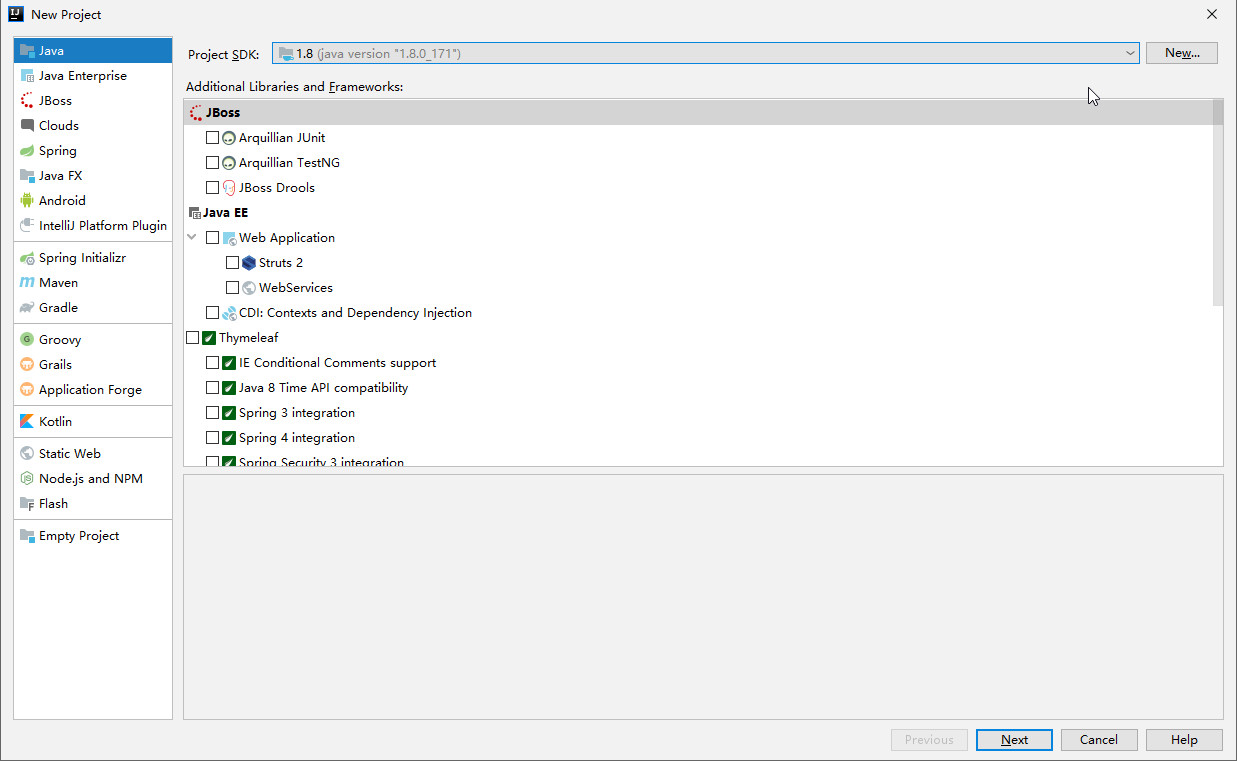Viewport: 1237px width, 761px height.
Task: Check the Struts 2 checkbox
Action: [x=232, y=262]
